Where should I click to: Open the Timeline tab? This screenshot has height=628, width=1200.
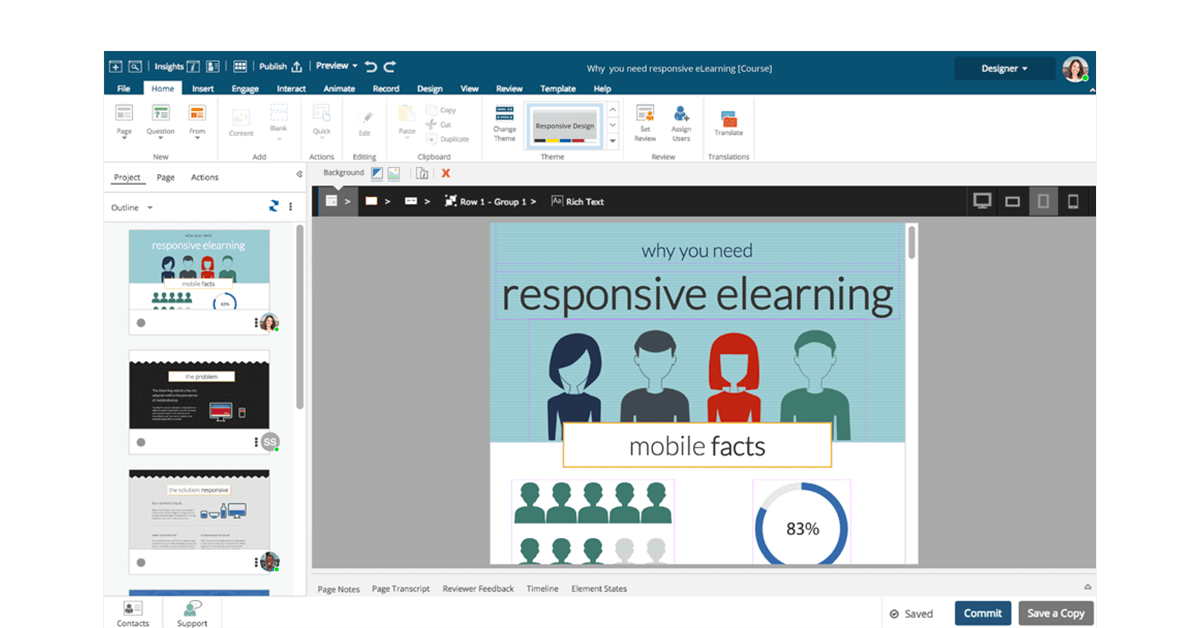point(543,589)
